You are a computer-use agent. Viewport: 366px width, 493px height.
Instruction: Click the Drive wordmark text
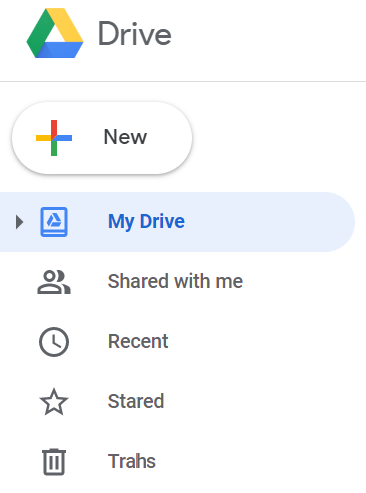tap(135, 33)
